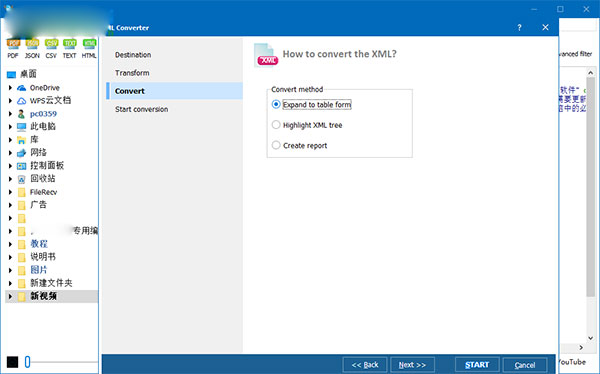Viewport: 600px width, 374px height.
Task: Click the WPS cloud documents icon
Action: pos(22,101)
